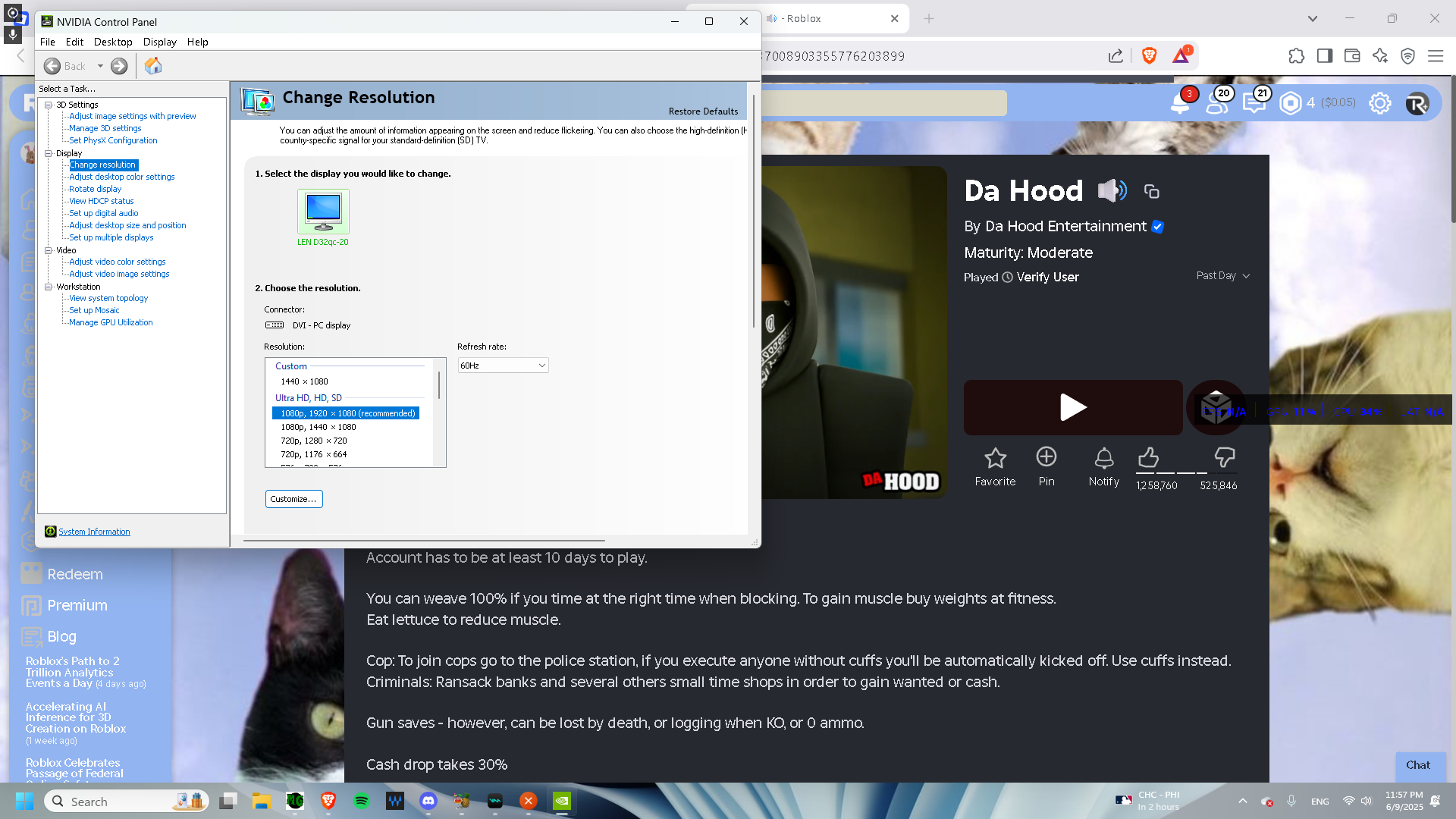Open the System Information link
The height and width of the screenshot is (819, 1456).
click(x=94, y=532)
